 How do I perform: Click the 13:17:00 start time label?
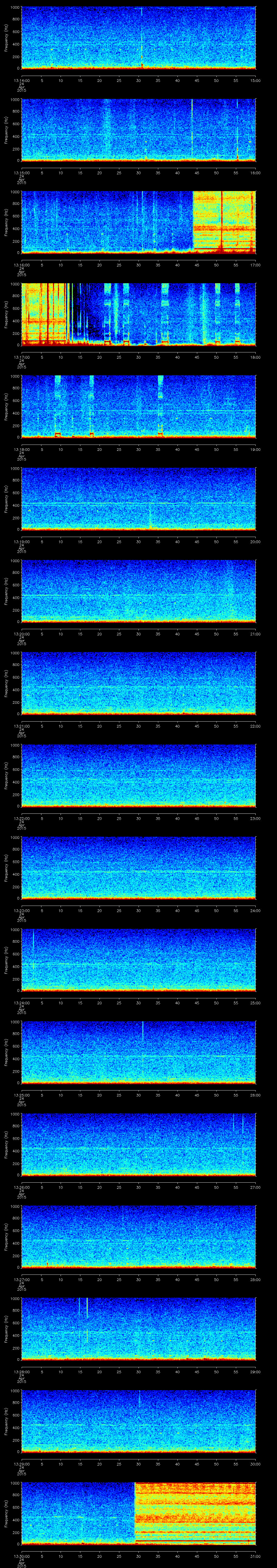pyautogui.click(x=21, y=357)
